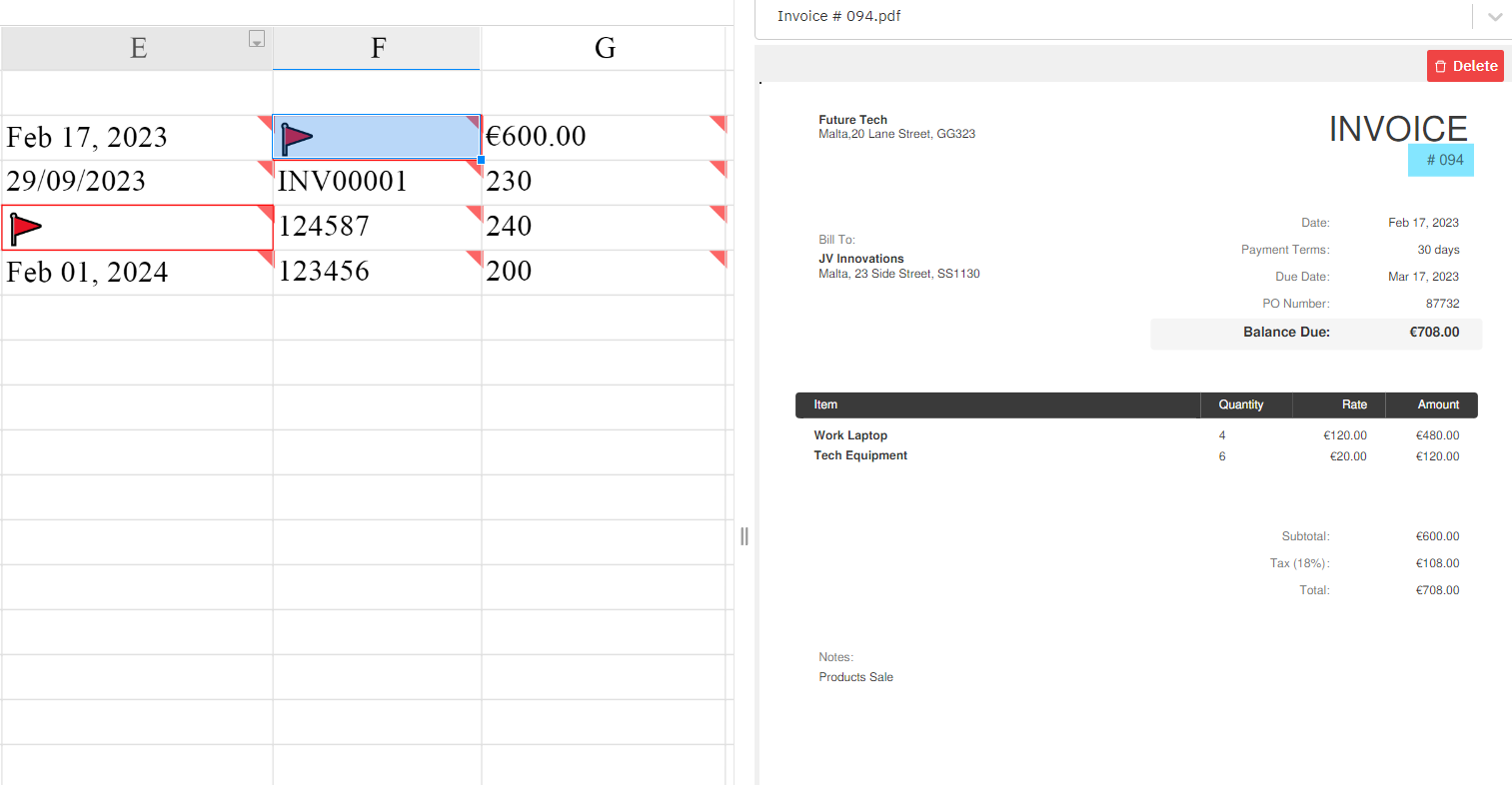The width and height of the screenshot is (1512, 785).
Task: Select cell containing Feb 17, 2023 in spreadsheet
Action: pyautogui.click(x=138, y=138)
